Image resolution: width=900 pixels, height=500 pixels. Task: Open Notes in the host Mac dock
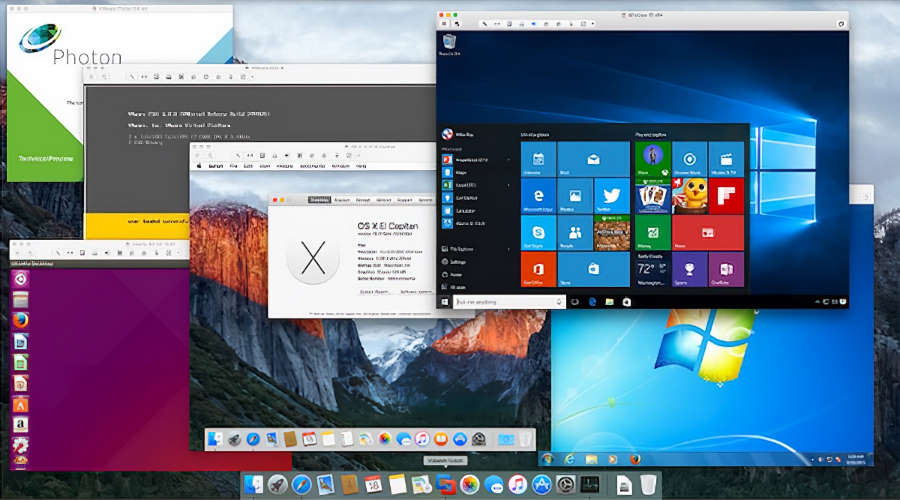point(397,486)
